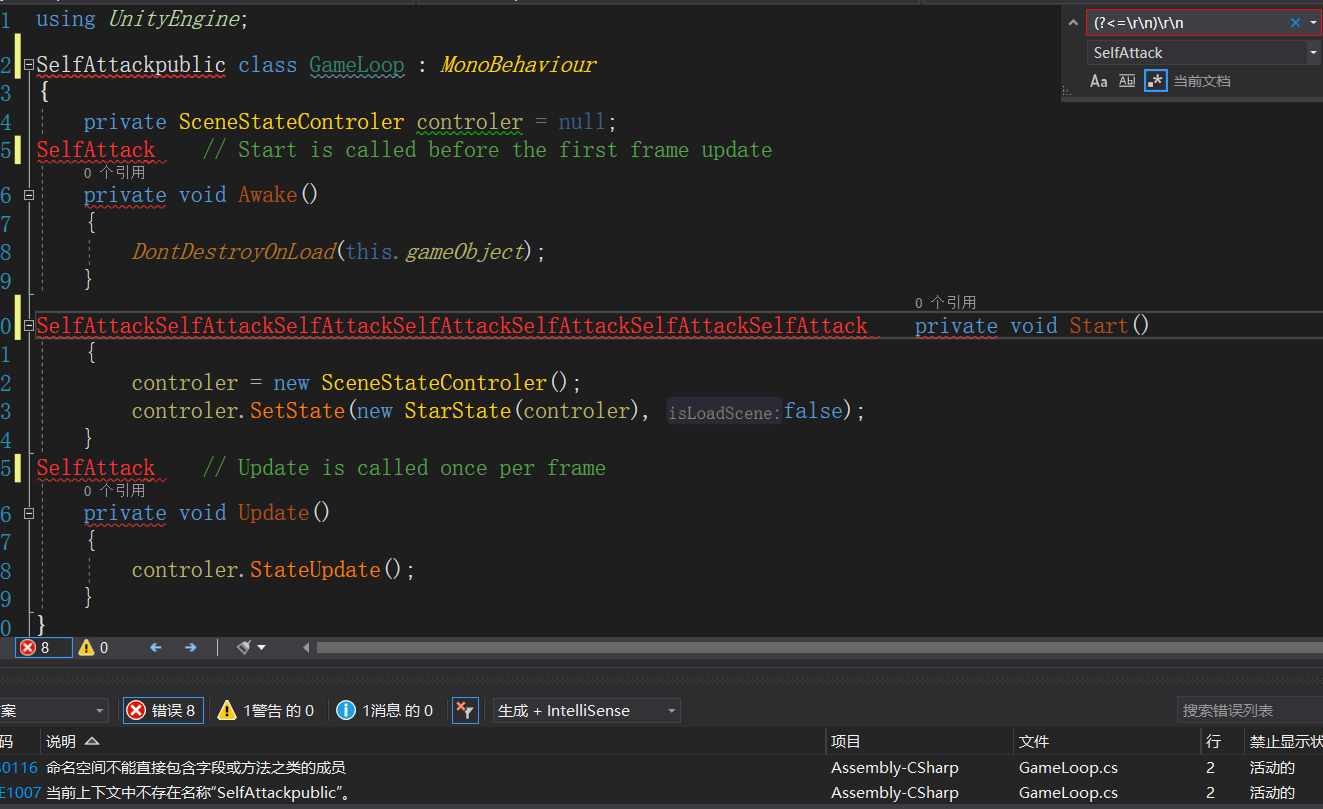Go to next issue with right arrow

190,648
